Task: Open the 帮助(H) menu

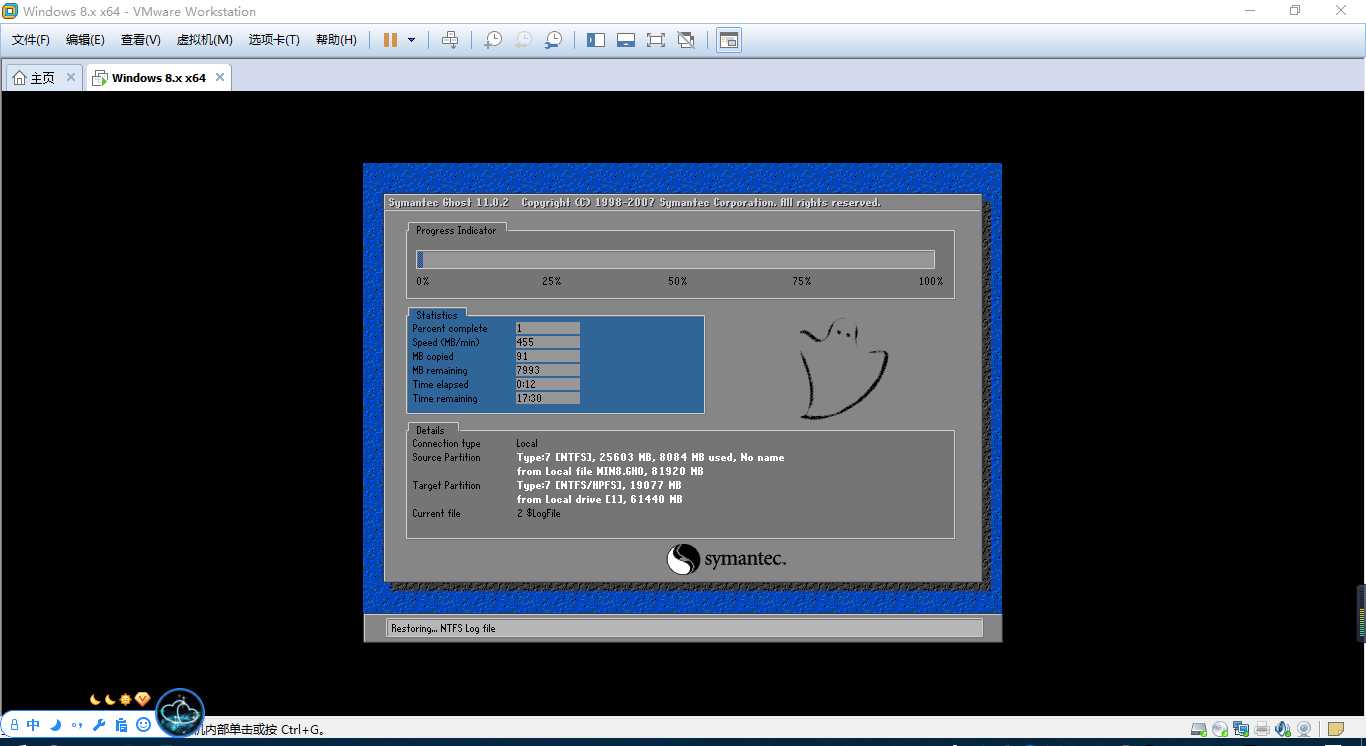Action: [336, 40]
